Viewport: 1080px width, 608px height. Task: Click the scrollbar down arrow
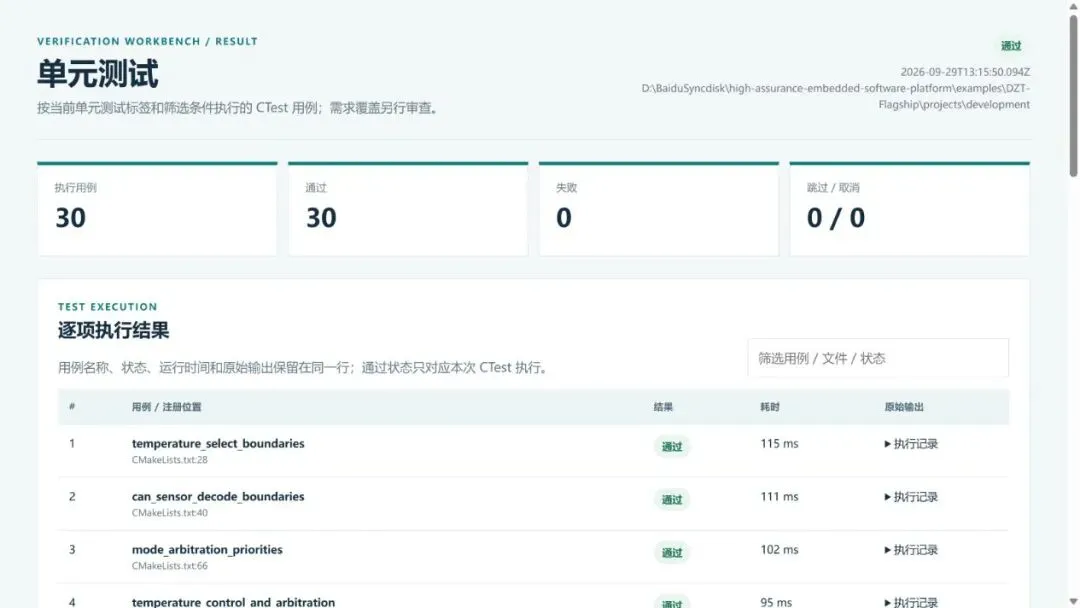coord(1073,602)
